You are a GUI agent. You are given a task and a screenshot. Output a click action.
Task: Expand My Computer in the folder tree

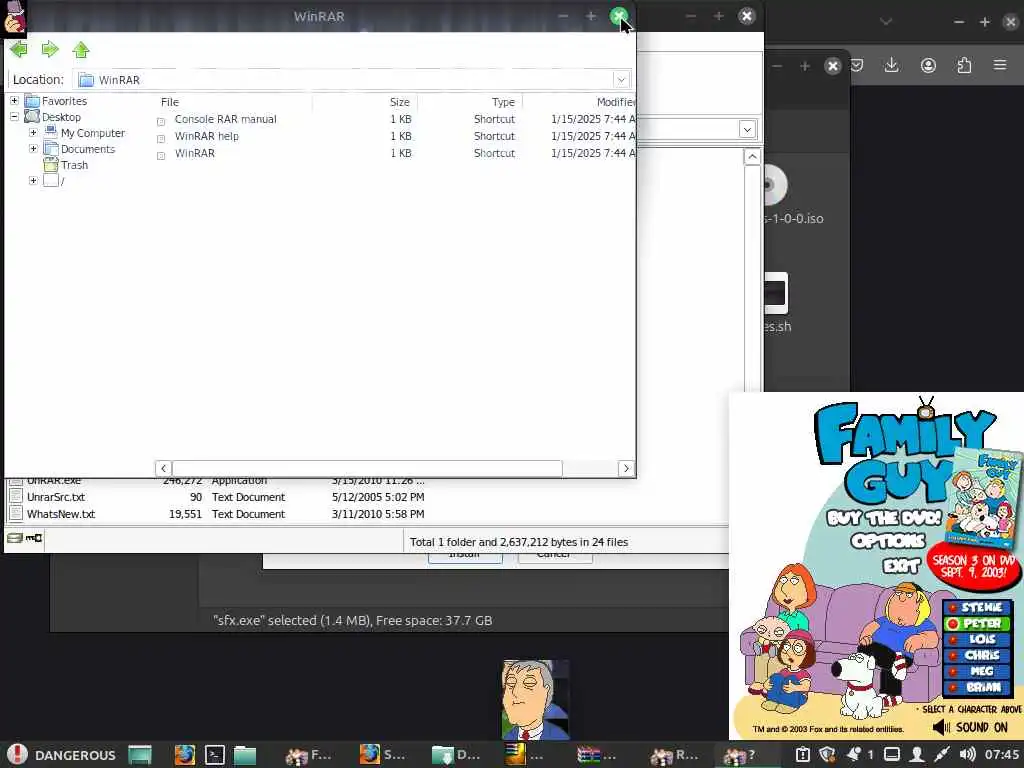33,132
